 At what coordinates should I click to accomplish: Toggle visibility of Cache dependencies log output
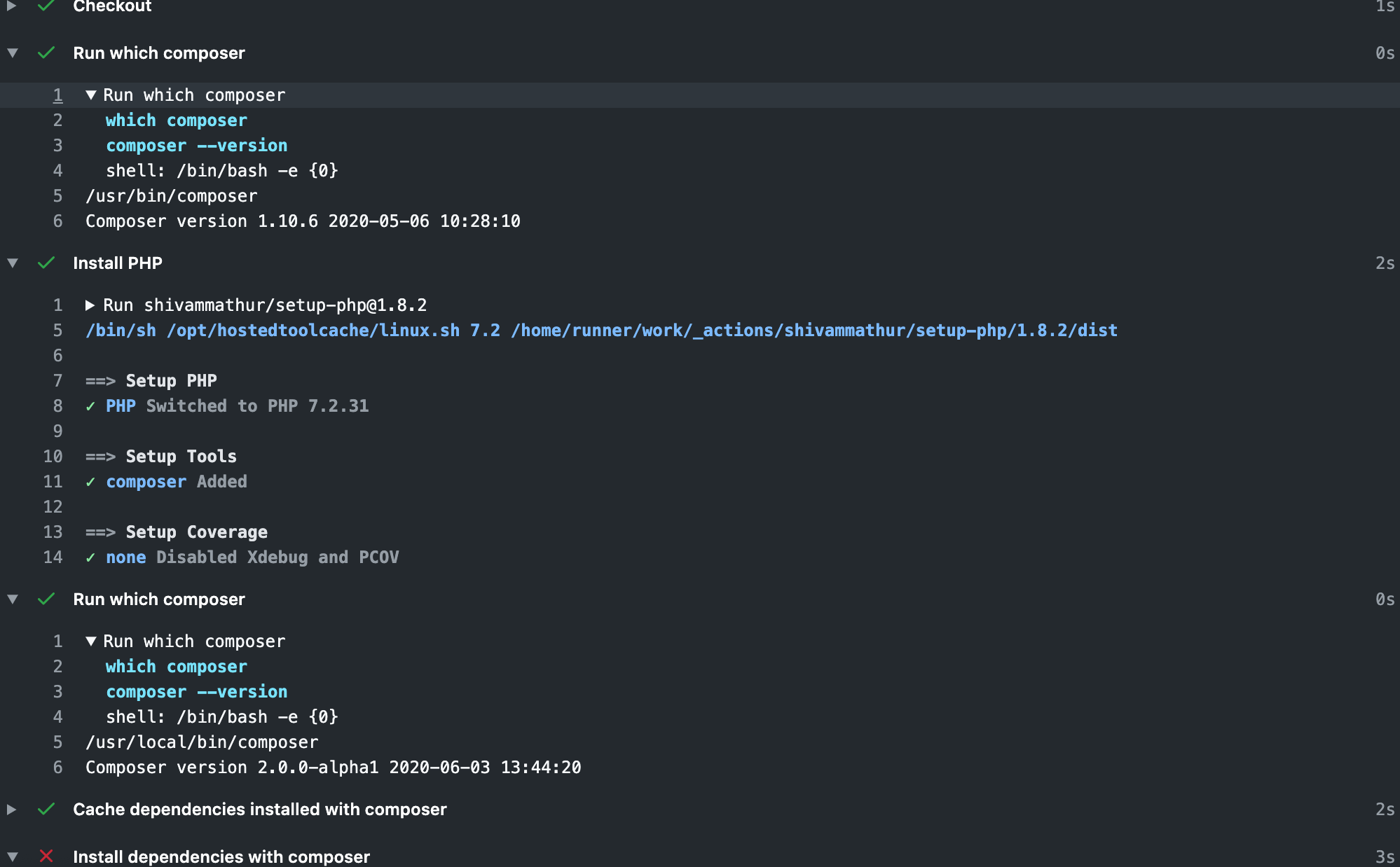pyautogui.click(x=11, y=810)
